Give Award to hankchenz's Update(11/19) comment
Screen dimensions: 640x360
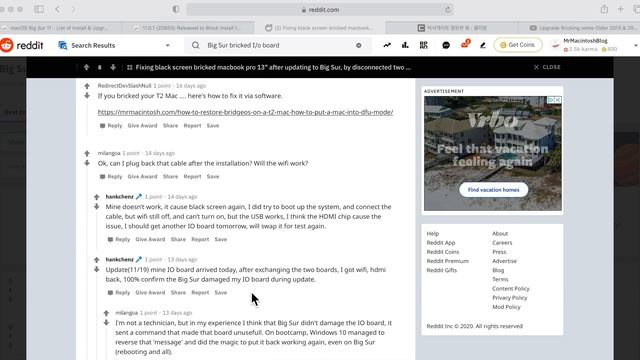(x=150, y=293)
